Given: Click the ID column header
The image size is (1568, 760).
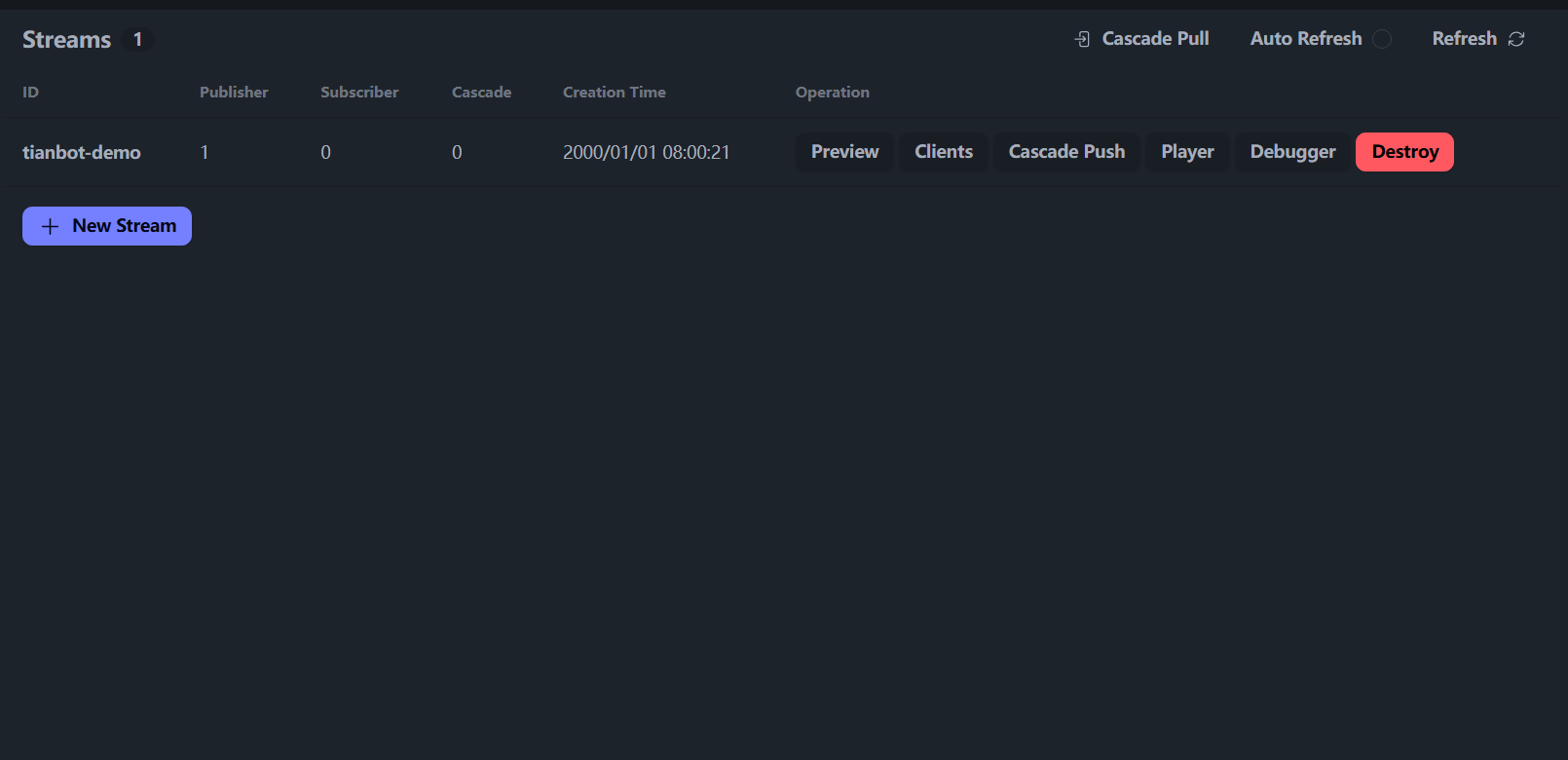Looking at the screenshot, I should (x=31, y=93).
